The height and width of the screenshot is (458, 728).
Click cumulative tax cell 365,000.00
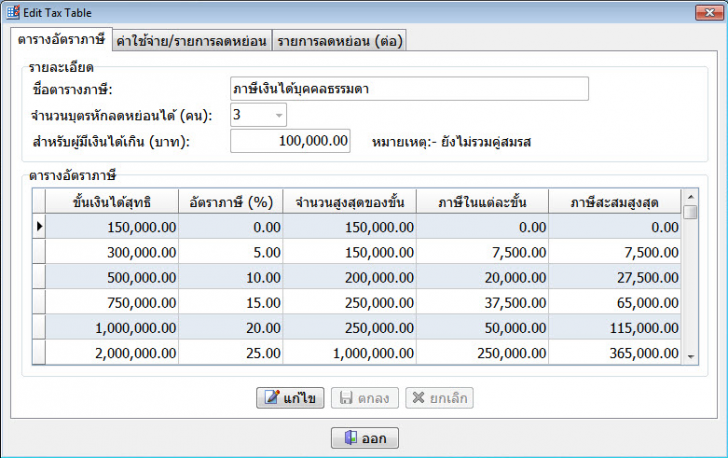615,352
